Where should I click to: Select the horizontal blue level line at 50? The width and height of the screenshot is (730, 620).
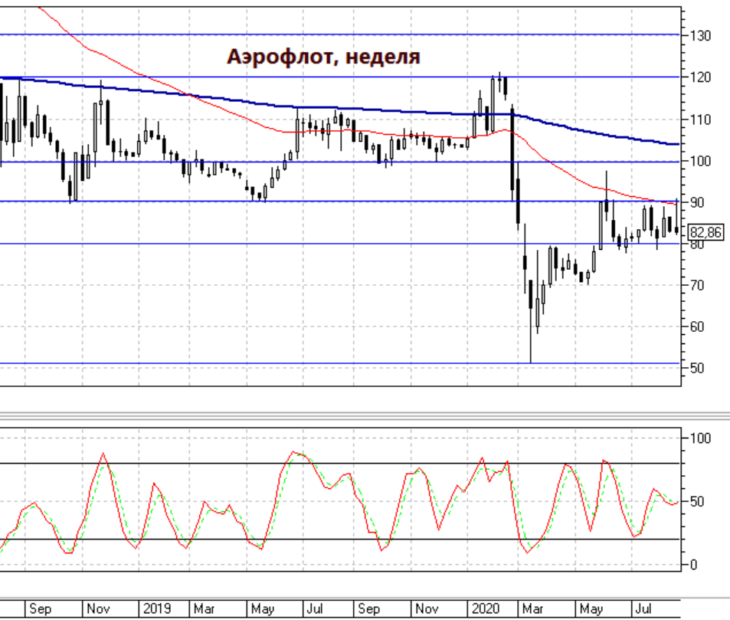click(x=340, y=363)
